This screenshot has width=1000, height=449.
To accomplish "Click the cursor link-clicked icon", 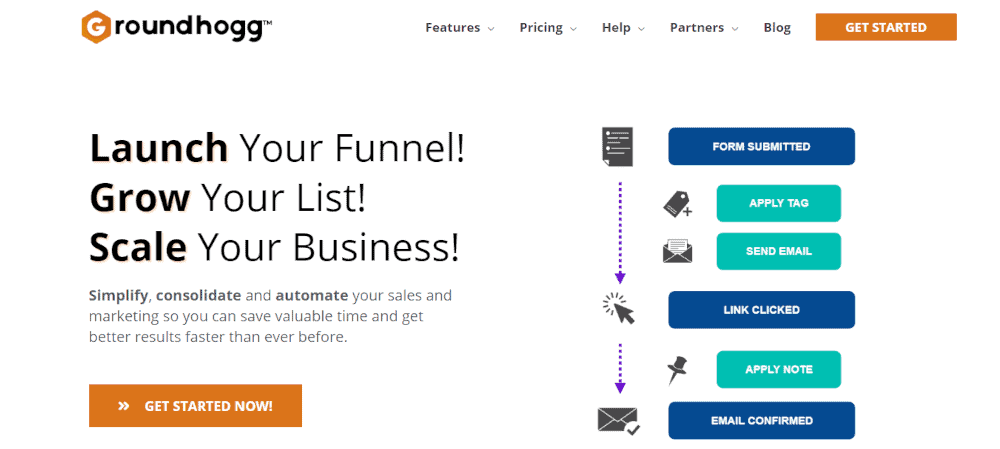I will pos(619,309).
